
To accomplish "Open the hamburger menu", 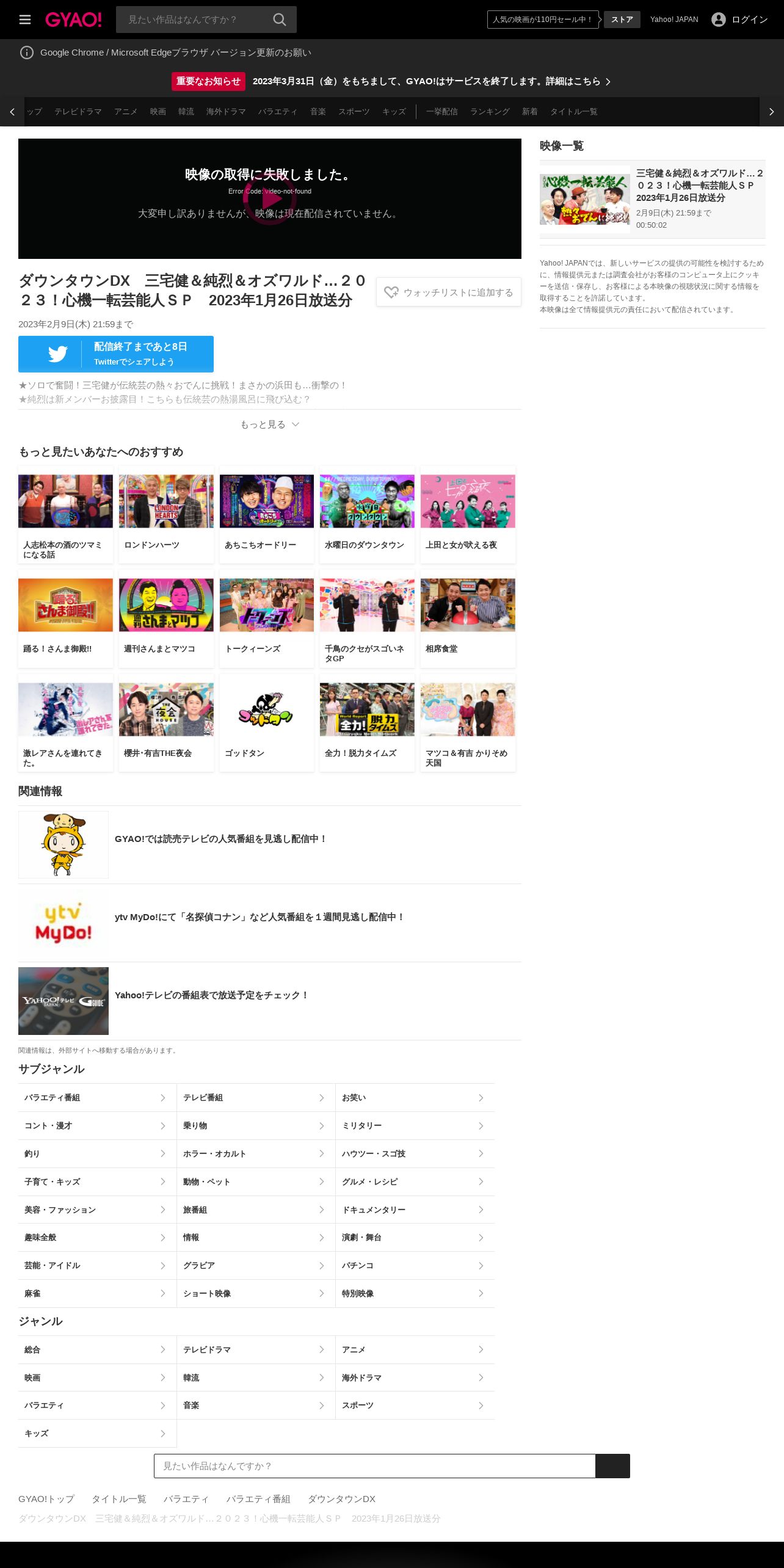I will (x=25, y=20).
